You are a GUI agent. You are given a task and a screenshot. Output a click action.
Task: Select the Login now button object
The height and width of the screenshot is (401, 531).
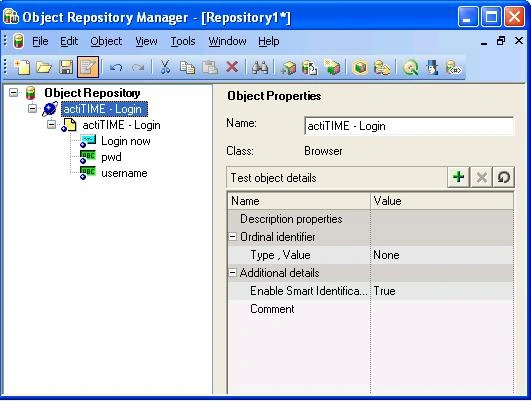tap(126, 141)
